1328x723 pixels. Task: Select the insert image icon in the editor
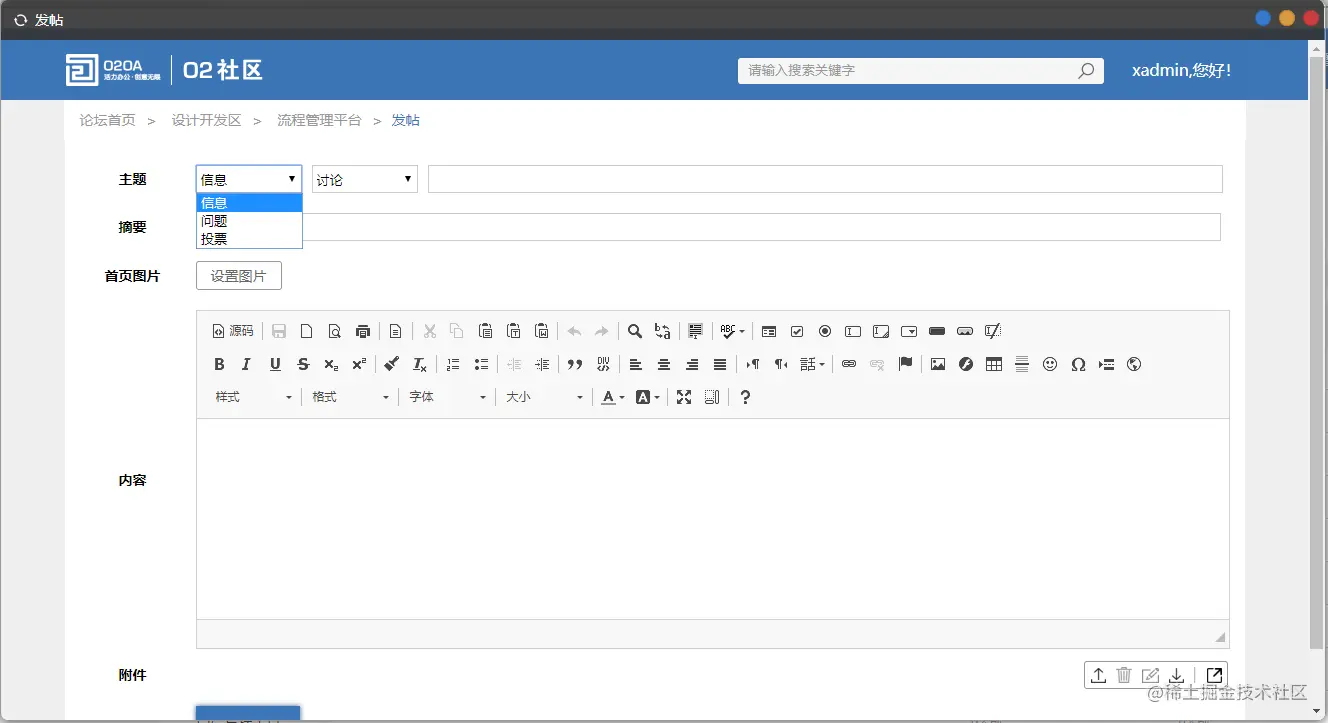click(937, 364)
